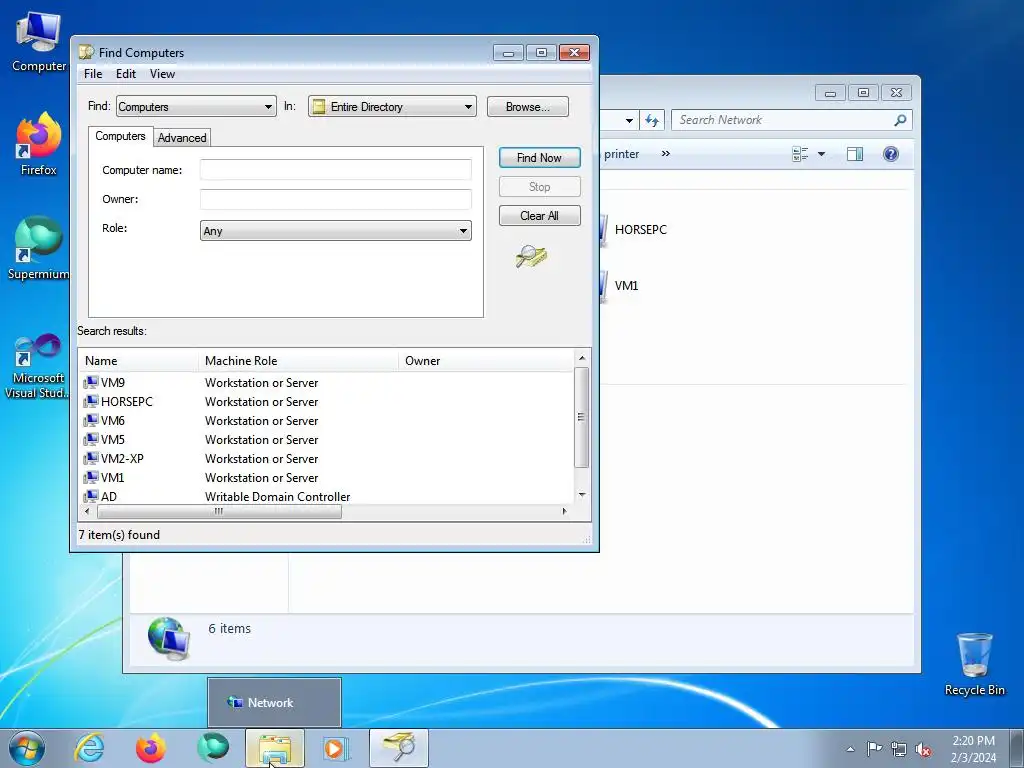Click the Find Now button
Viewport: 1024px width, 768px height.
coord(539,157)
